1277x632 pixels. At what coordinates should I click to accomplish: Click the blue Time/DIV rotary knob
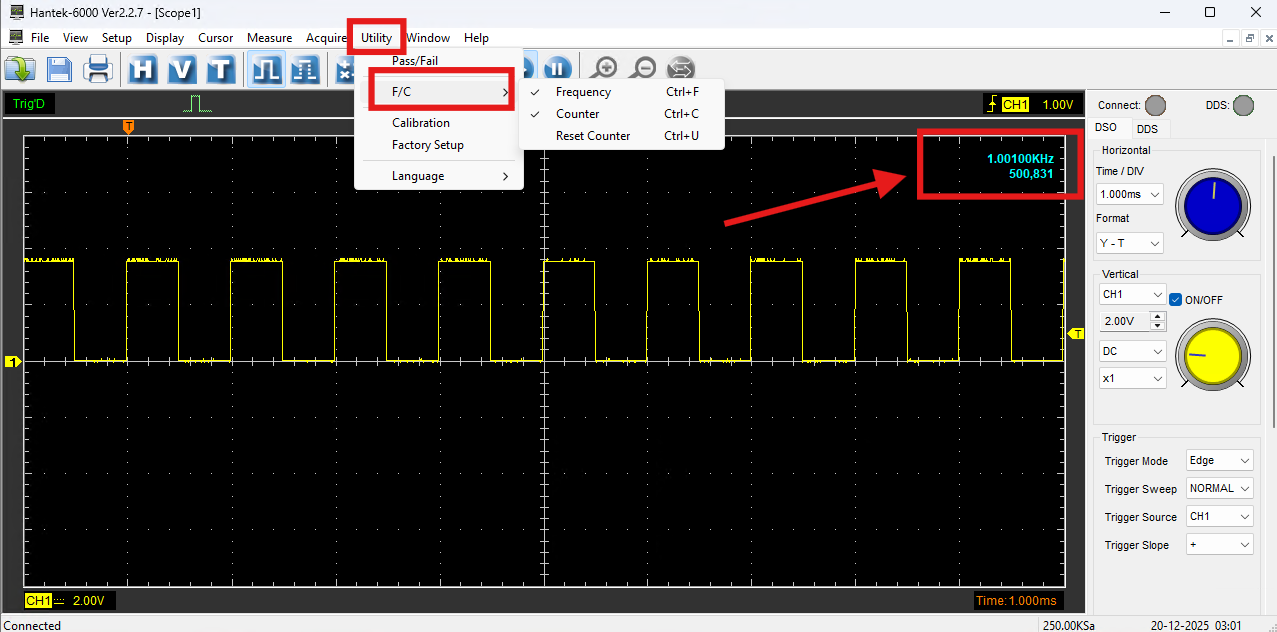click(1212, 204)
